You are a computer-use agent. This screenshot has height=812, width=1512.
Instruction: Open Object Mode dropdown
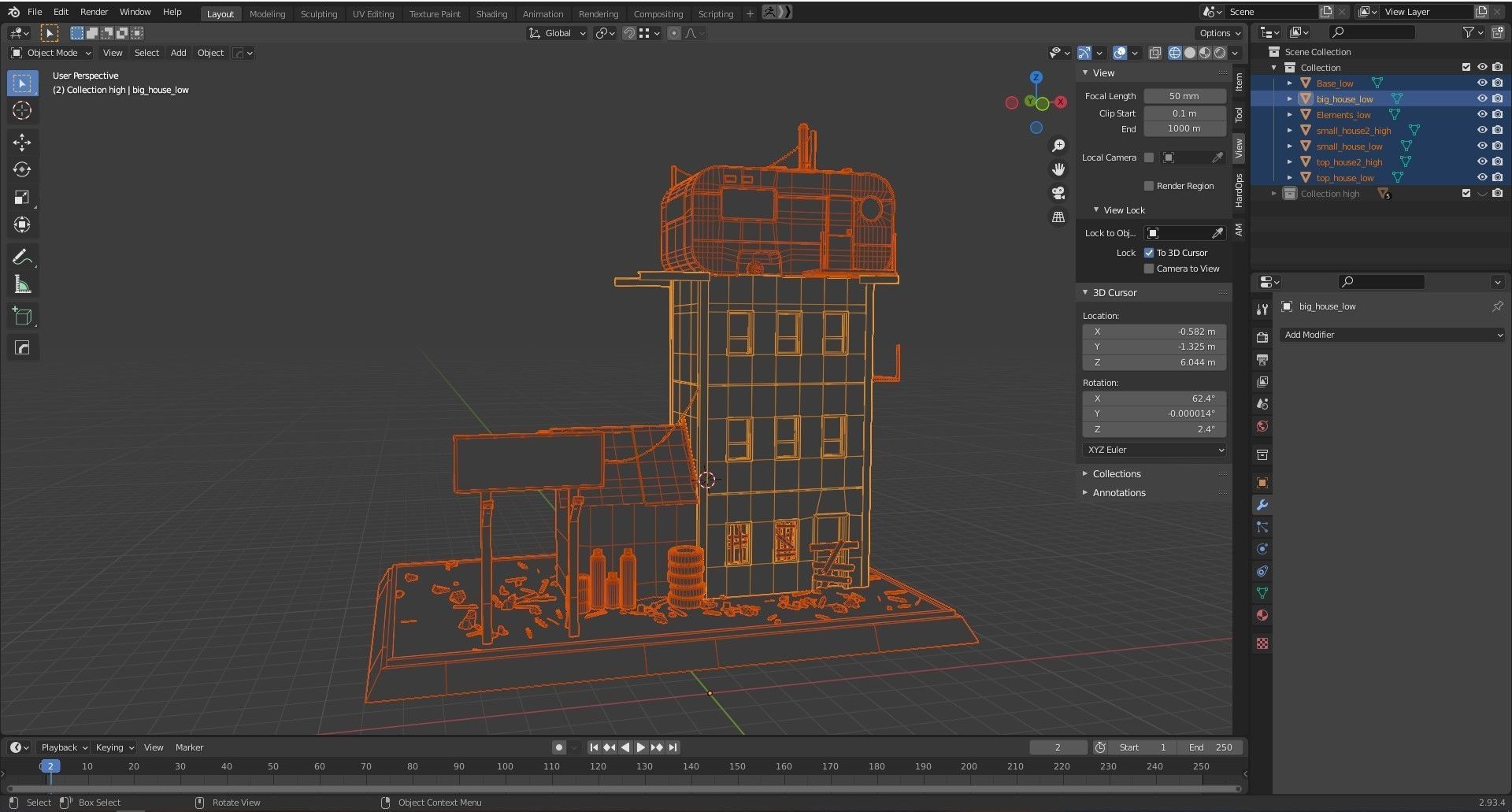[51, 53]
